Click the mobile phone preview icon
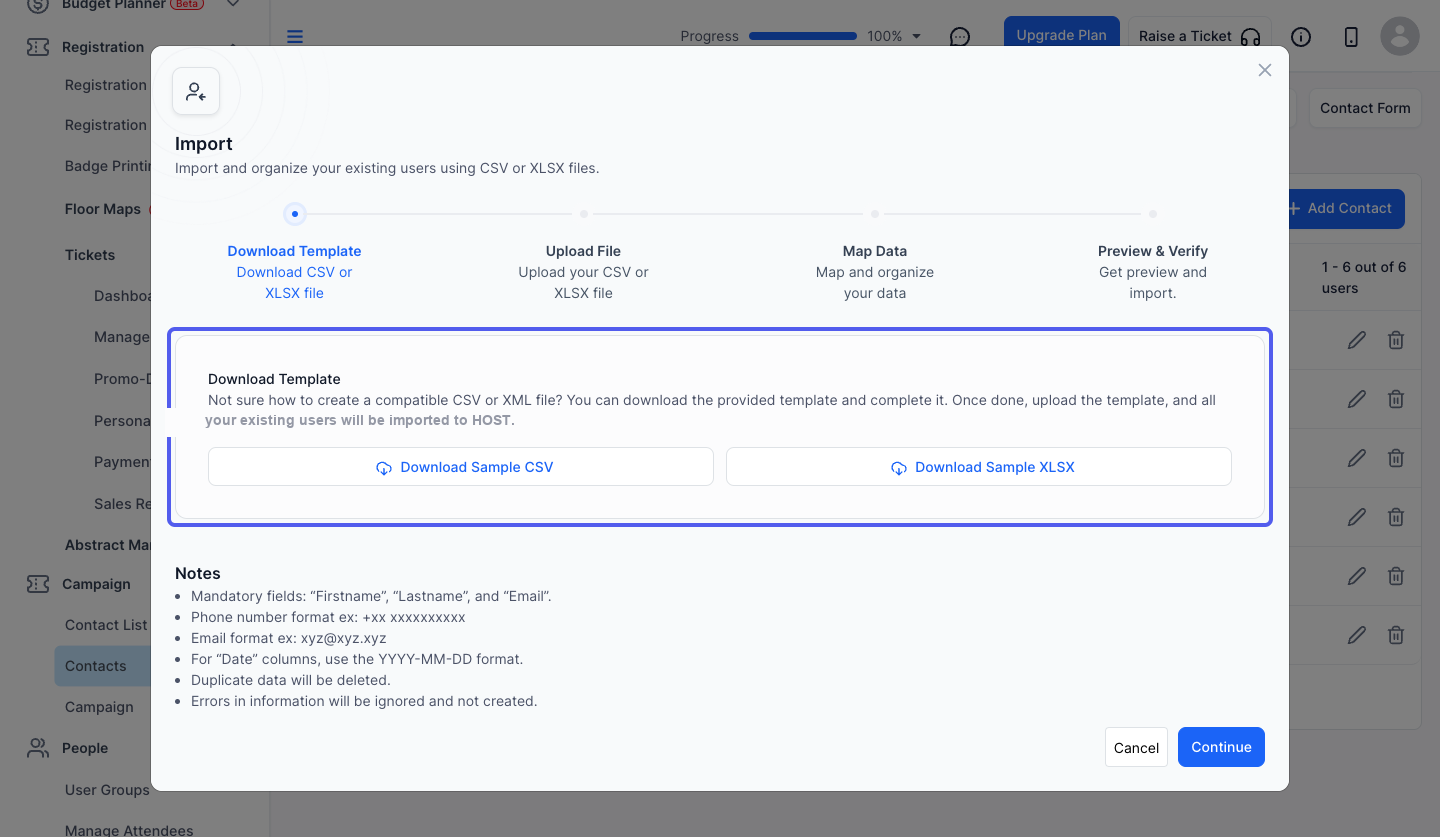 coord(1351,37)
